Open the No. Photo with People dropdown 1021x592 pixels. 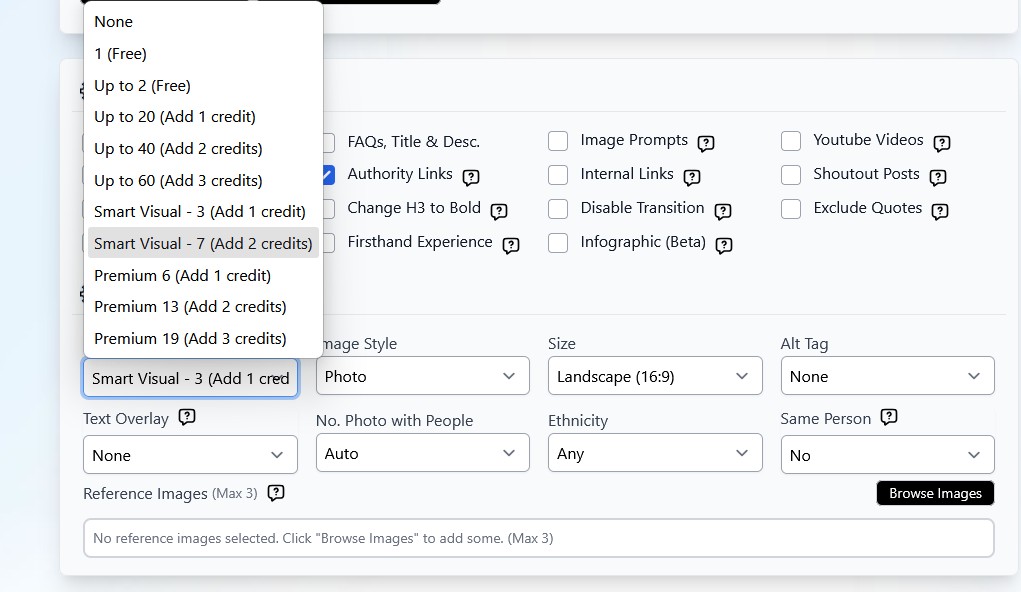pyautogui.click(x=423, y=453)
